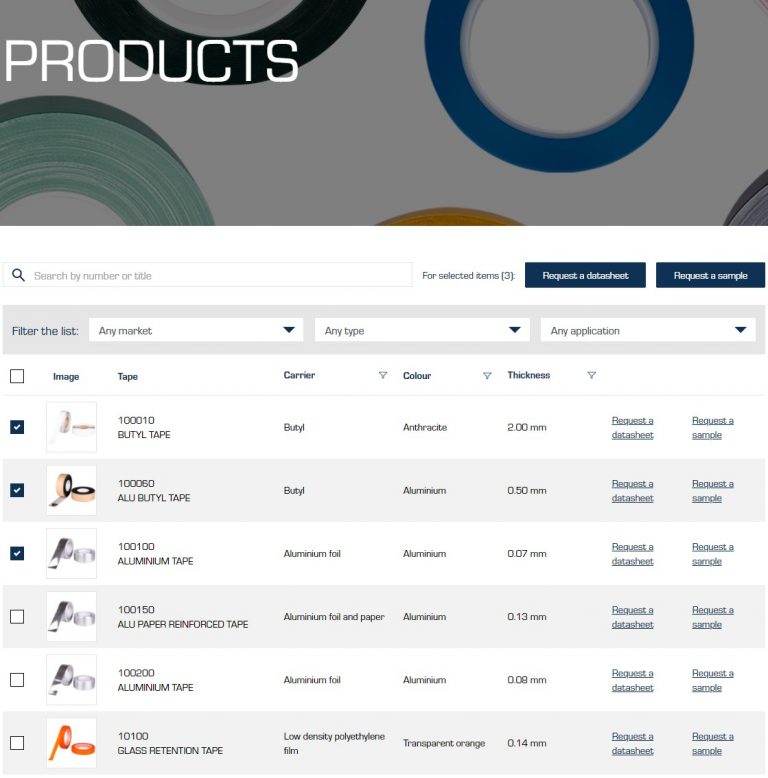Image resolution: width=768 pixels, height=778 pixels.
Task: Click the Colour column filter icon
Action: pyautogui.click(x=487, y=376)
